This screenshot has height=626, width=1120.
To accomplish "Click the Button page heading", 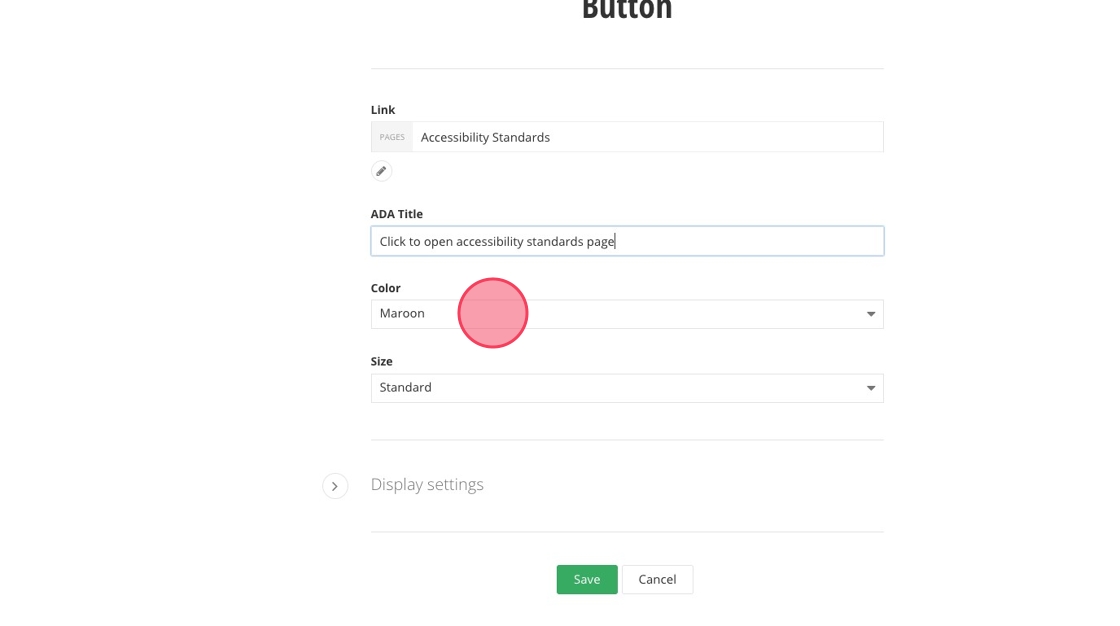I will [626, 10].
